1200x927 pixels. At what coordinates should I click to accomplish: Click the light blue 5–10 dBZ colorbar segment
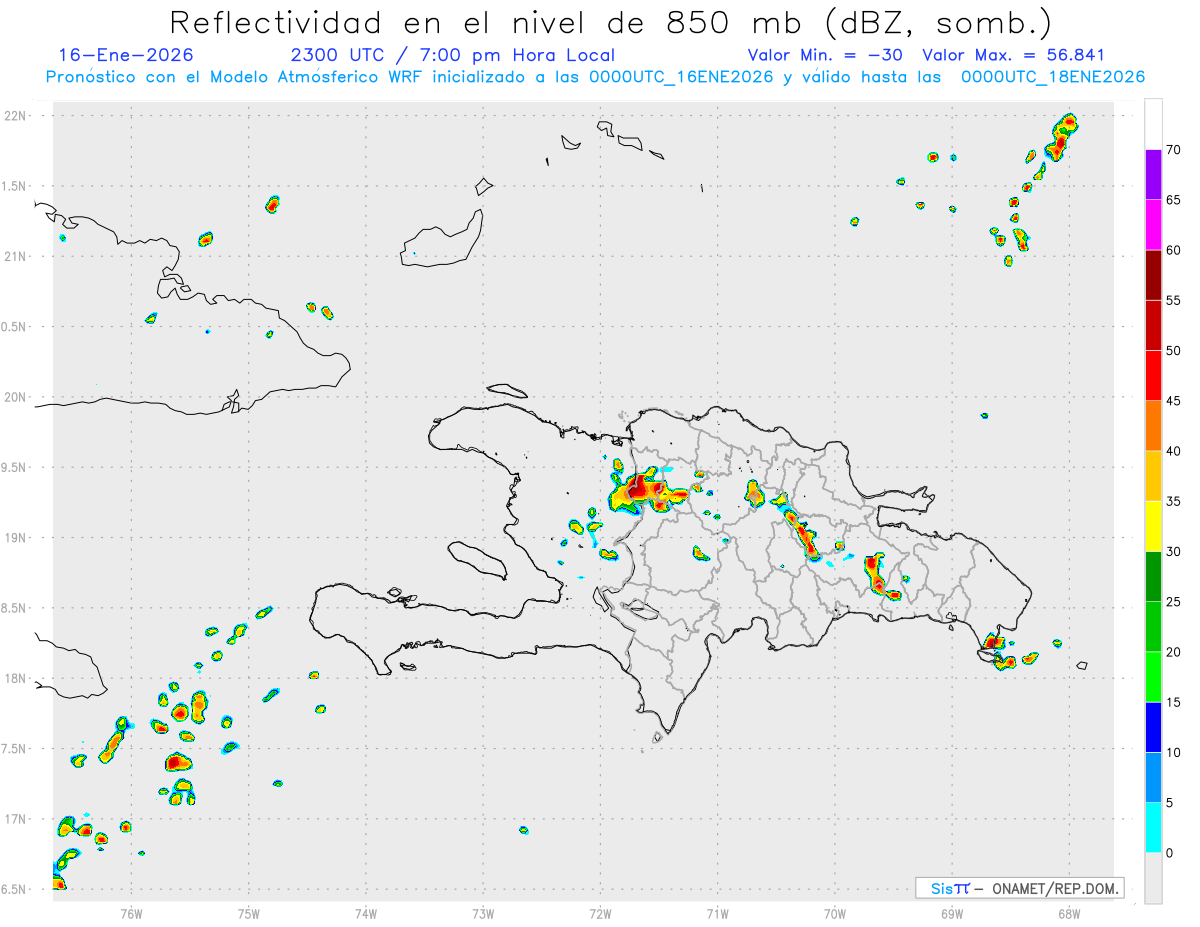coord(1153,778)
